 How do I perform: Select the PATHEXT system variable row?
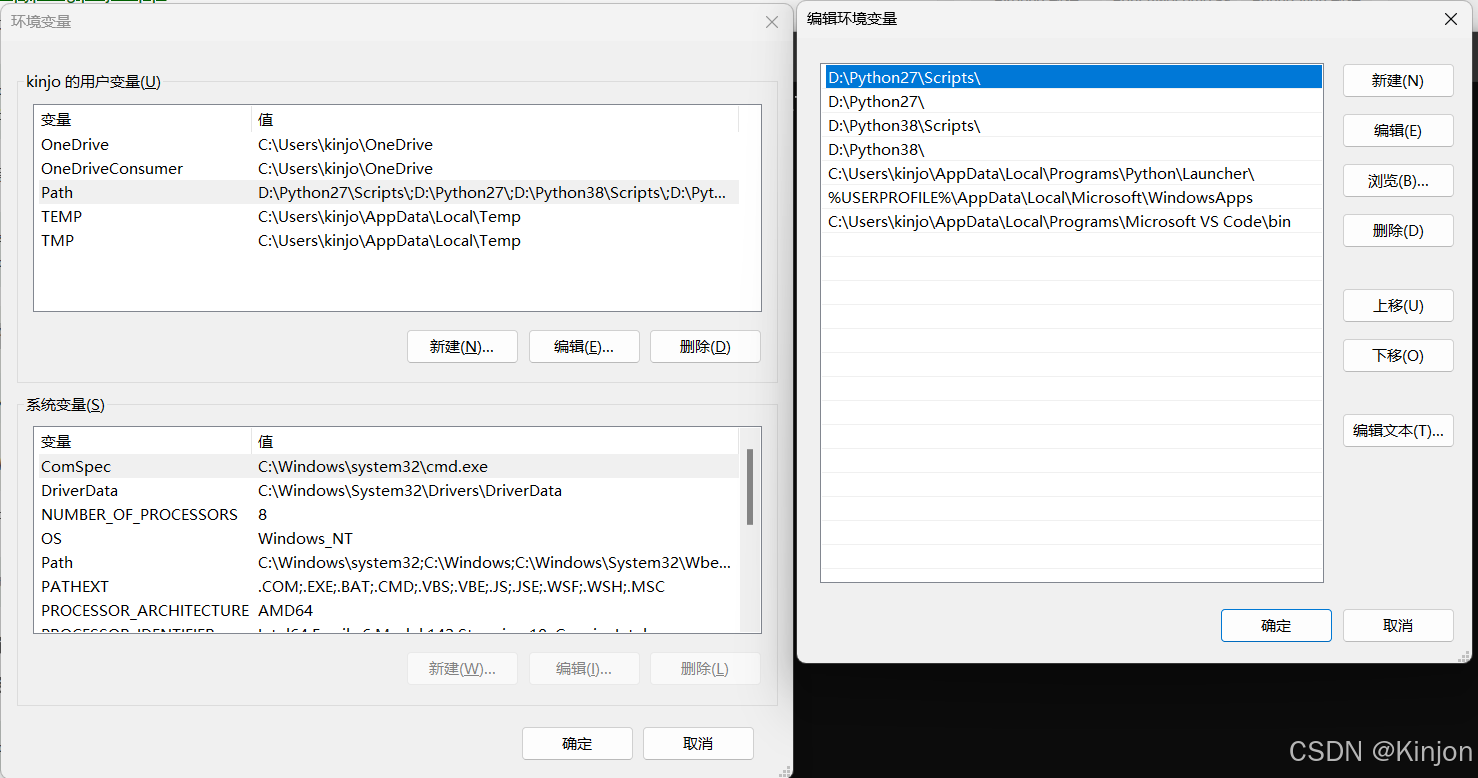[387, 587]
